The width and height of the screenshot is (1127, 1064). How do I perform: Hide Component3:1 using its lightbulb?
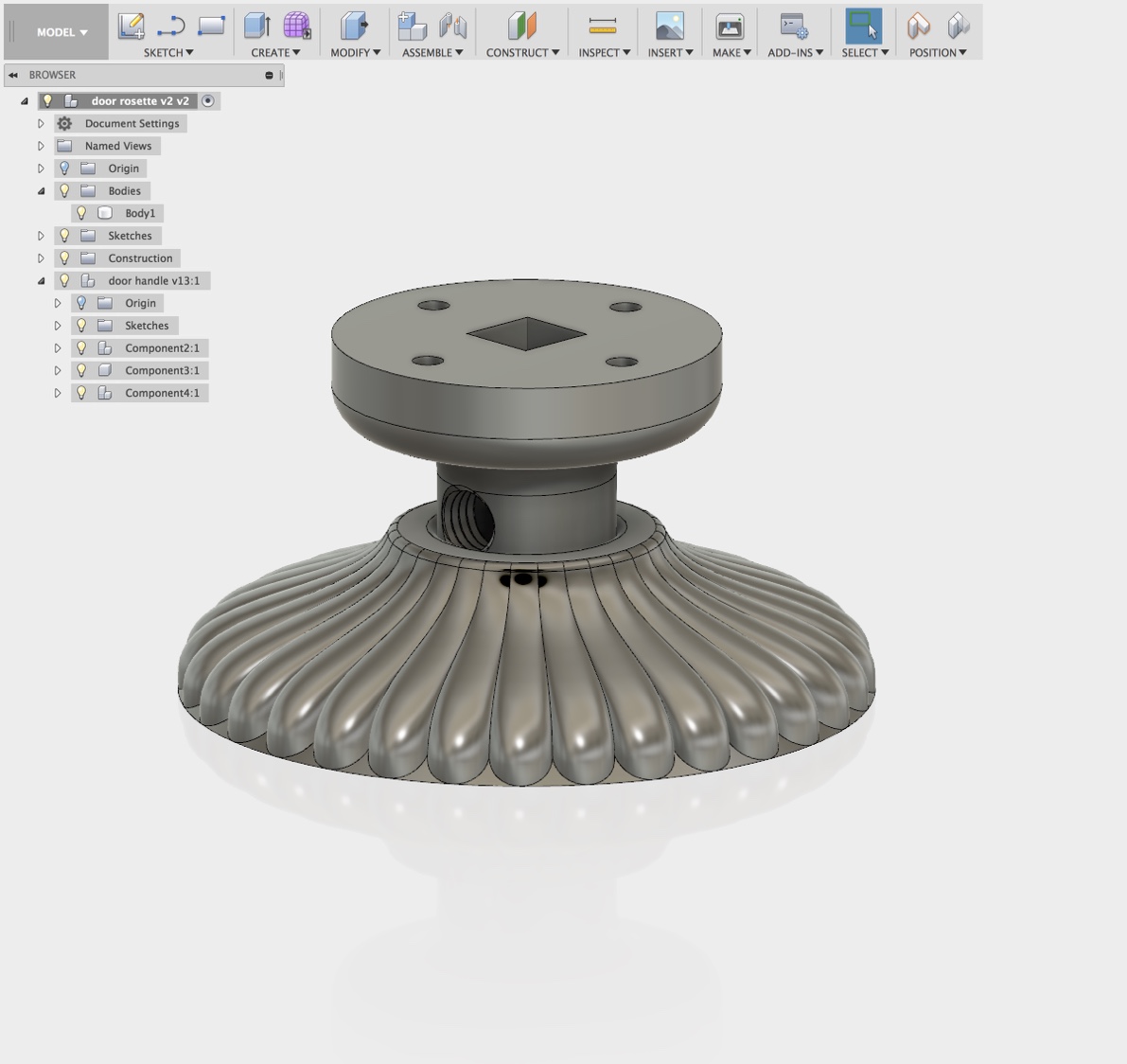[x=81, y=370]
